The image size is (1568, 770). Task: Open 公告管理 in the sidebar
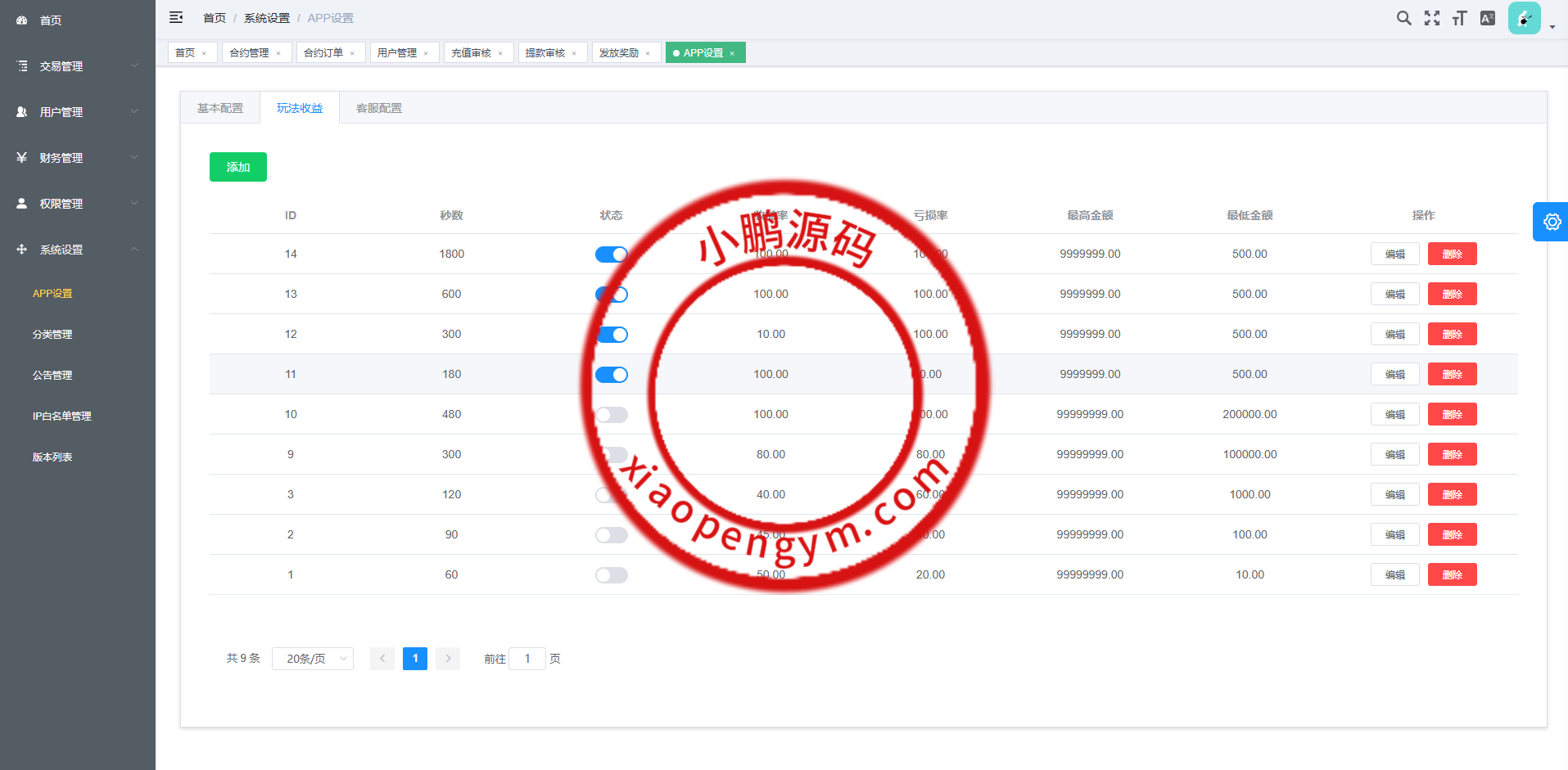click(x=52, y=376)
